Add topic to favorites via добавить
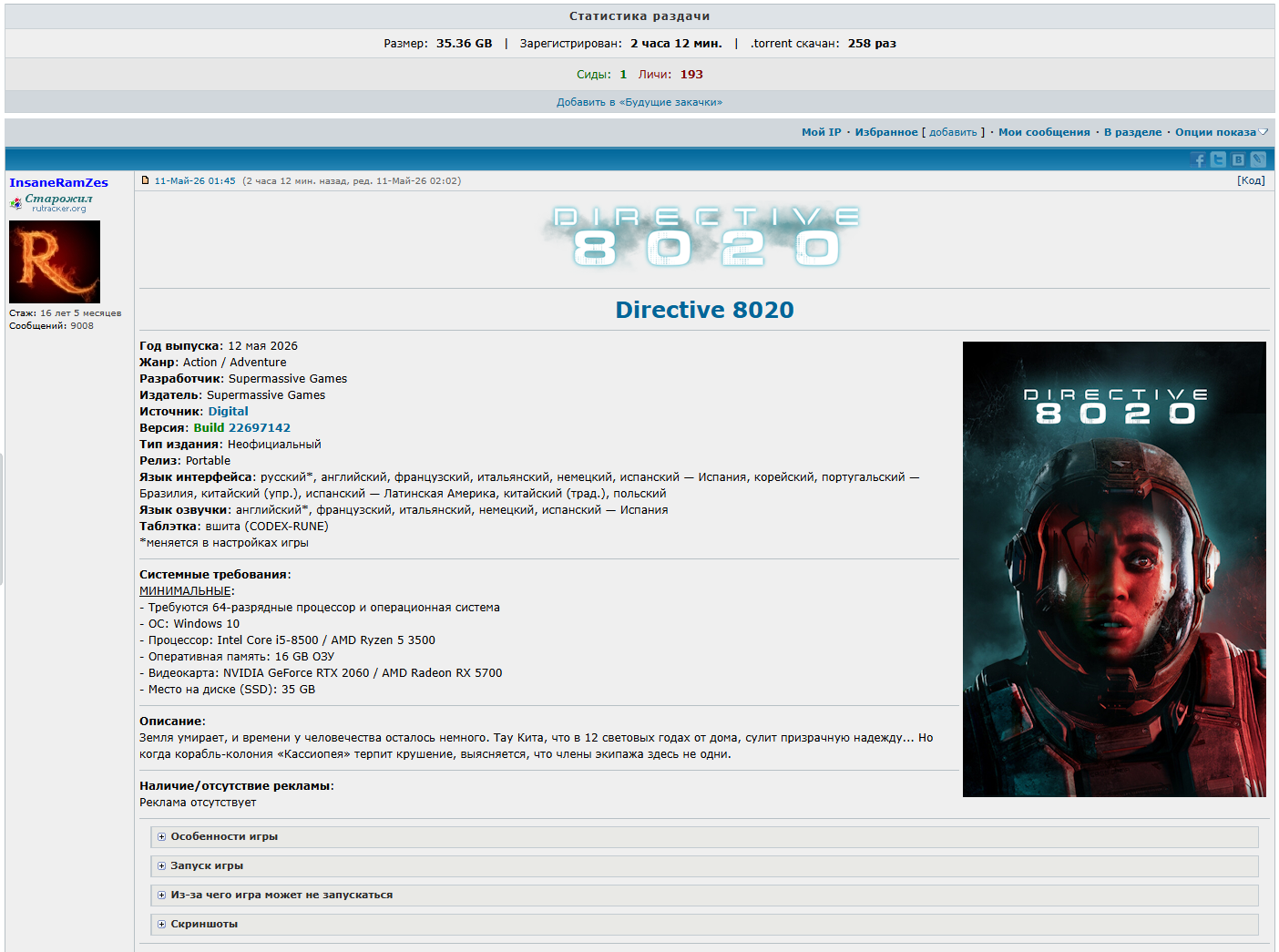 pos(953,132)
